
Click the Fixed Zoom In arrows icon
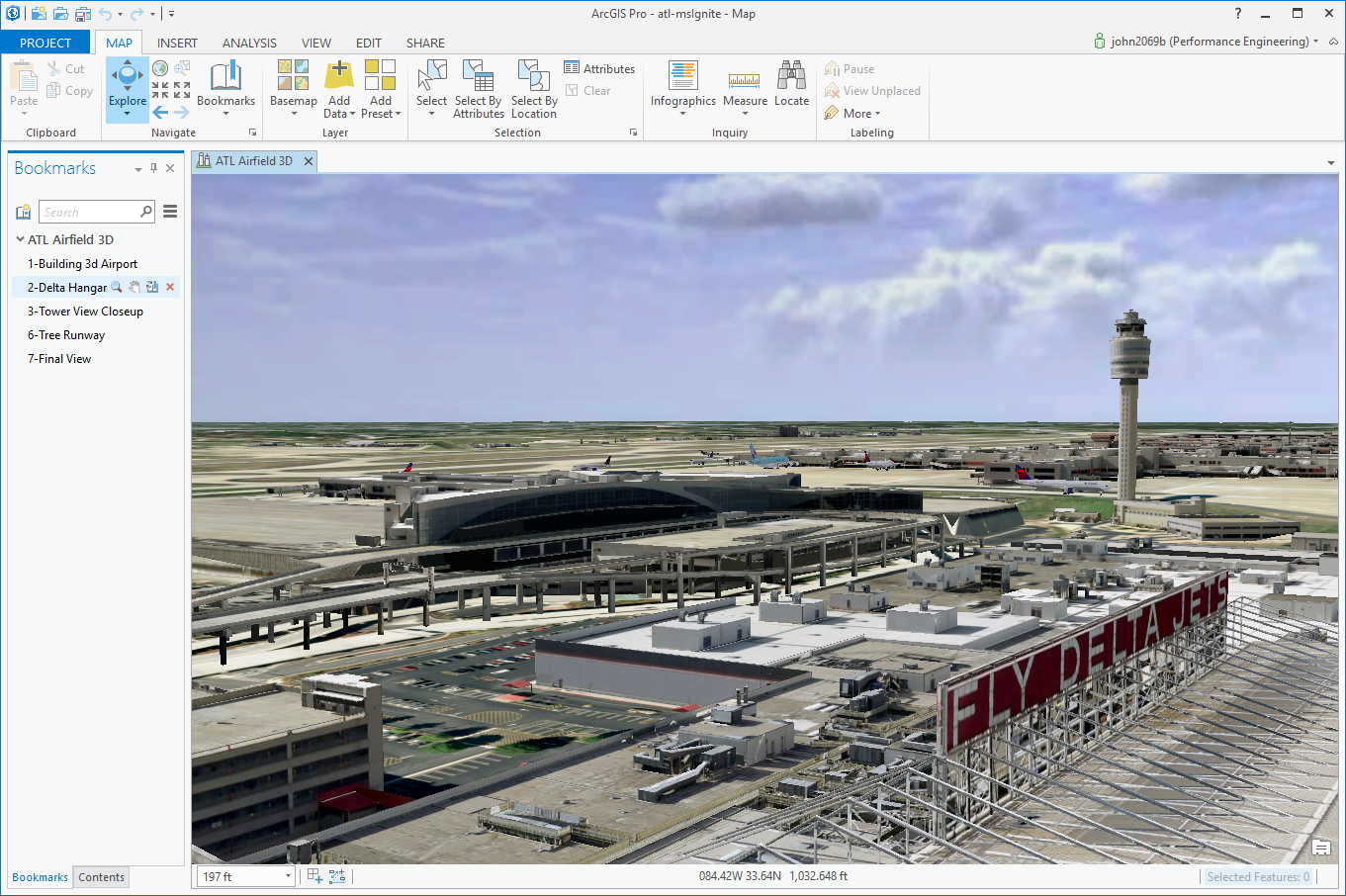tap(160, 90)
